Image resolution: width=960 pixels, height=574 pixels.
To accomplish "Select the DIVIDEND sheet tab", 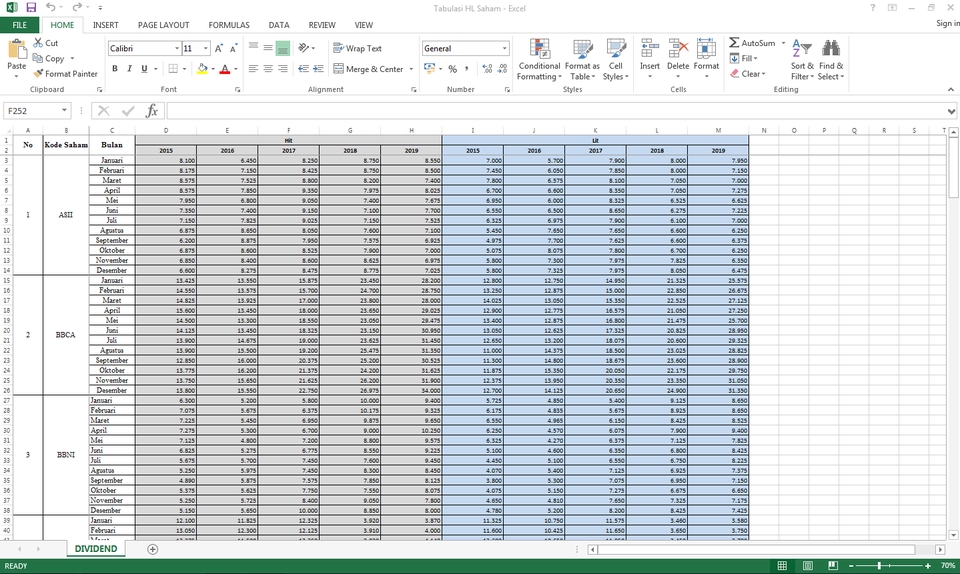I will pyautogui.click(x=96, y=548).
